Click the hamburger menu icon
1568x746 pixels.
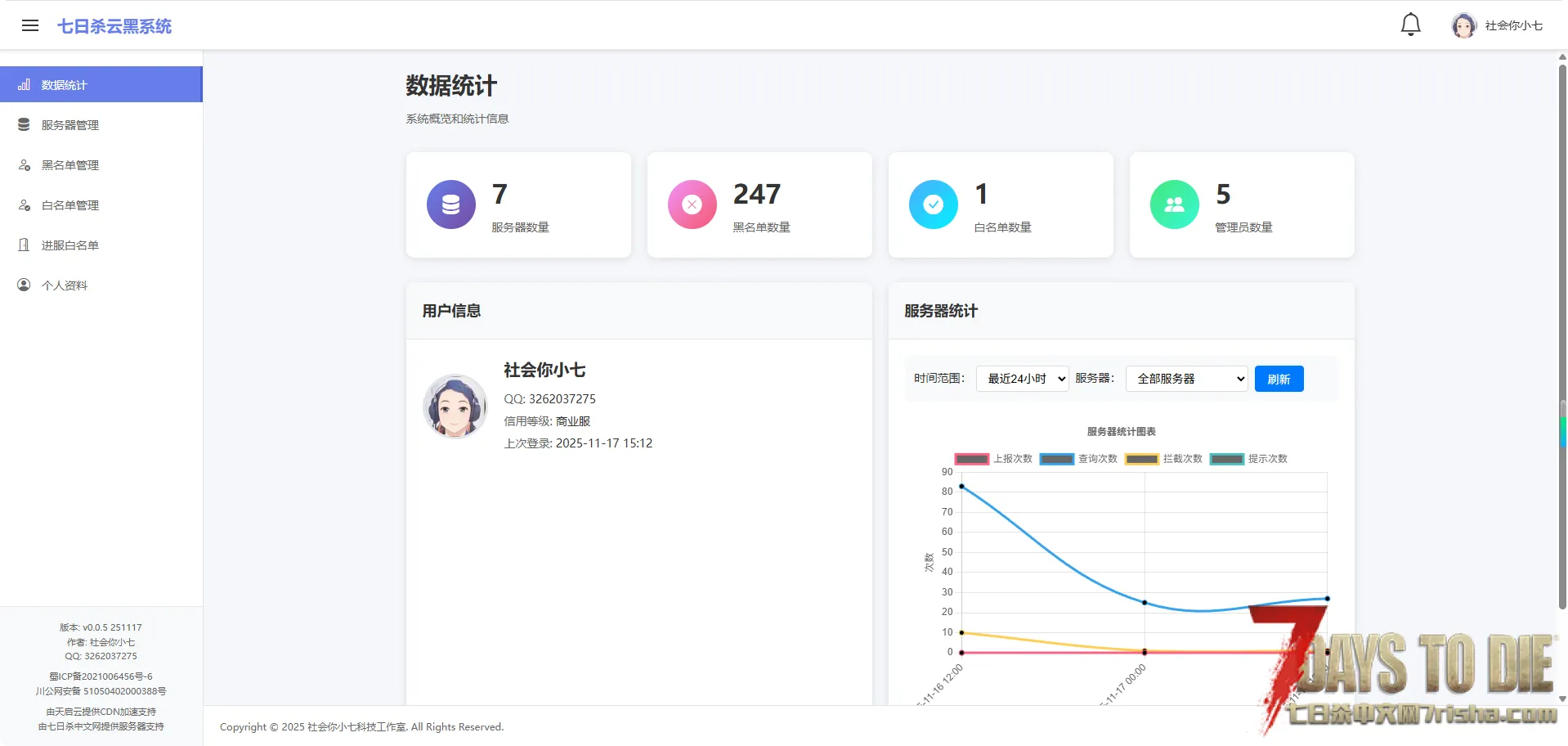pos(30,25)
